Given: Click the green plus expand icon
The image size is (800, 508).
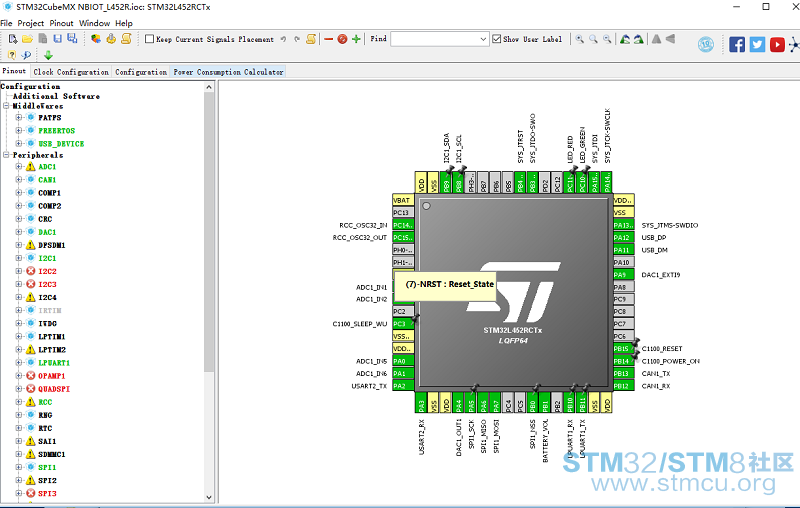Looking at the screenshot, I should point(356,39).
